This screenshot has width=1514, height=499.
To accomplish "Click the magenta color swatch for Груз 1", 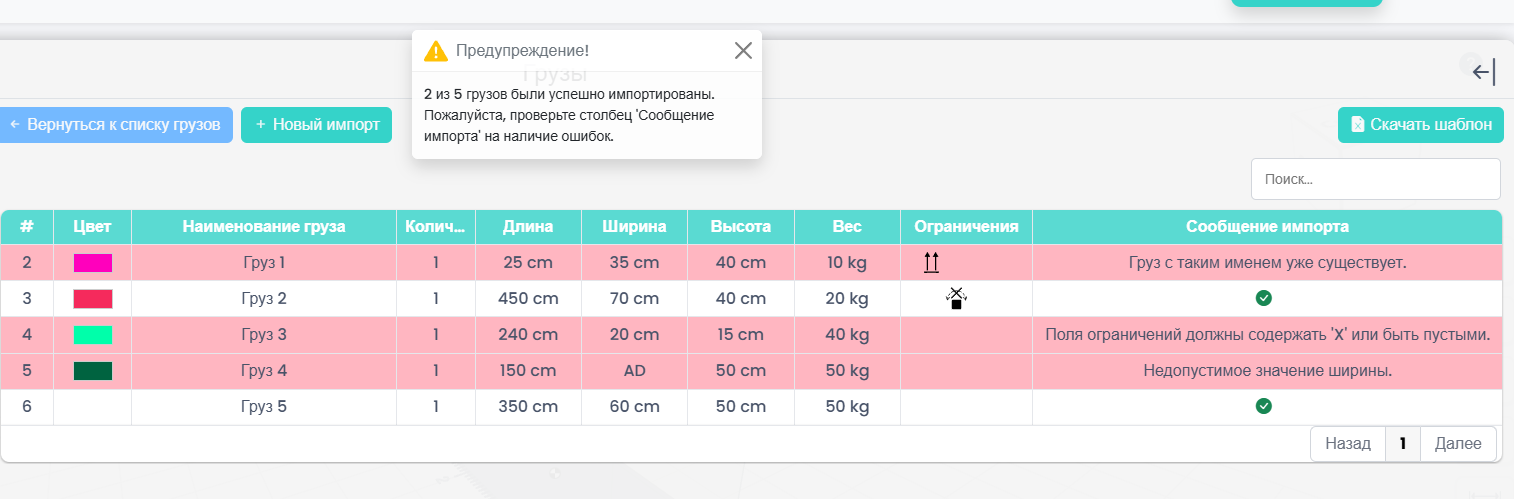I will coord(92,263).
